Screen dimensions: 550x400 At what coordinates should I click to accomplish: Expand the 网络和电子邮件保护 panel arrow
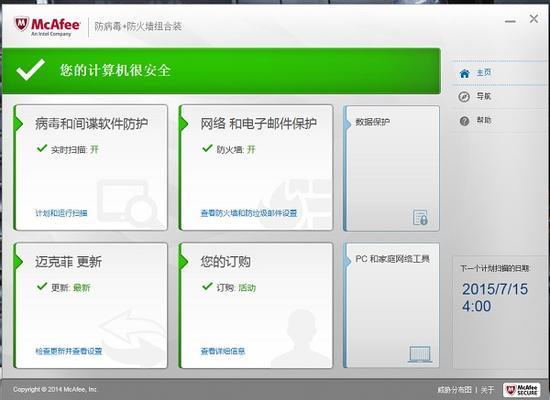click(x=184, y=124)
